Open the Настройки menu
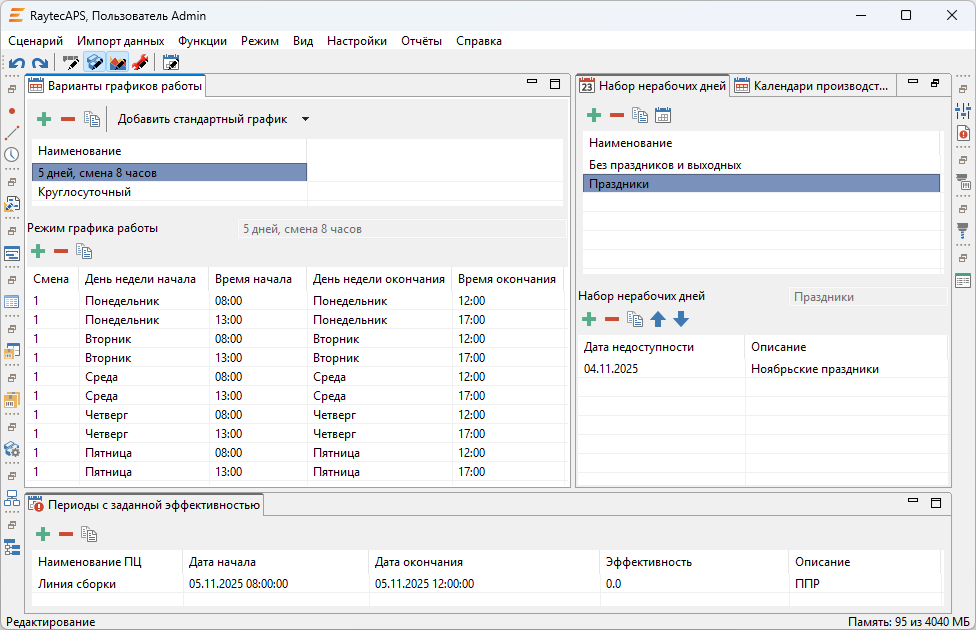The image size is (976, 630). (357, 41)
